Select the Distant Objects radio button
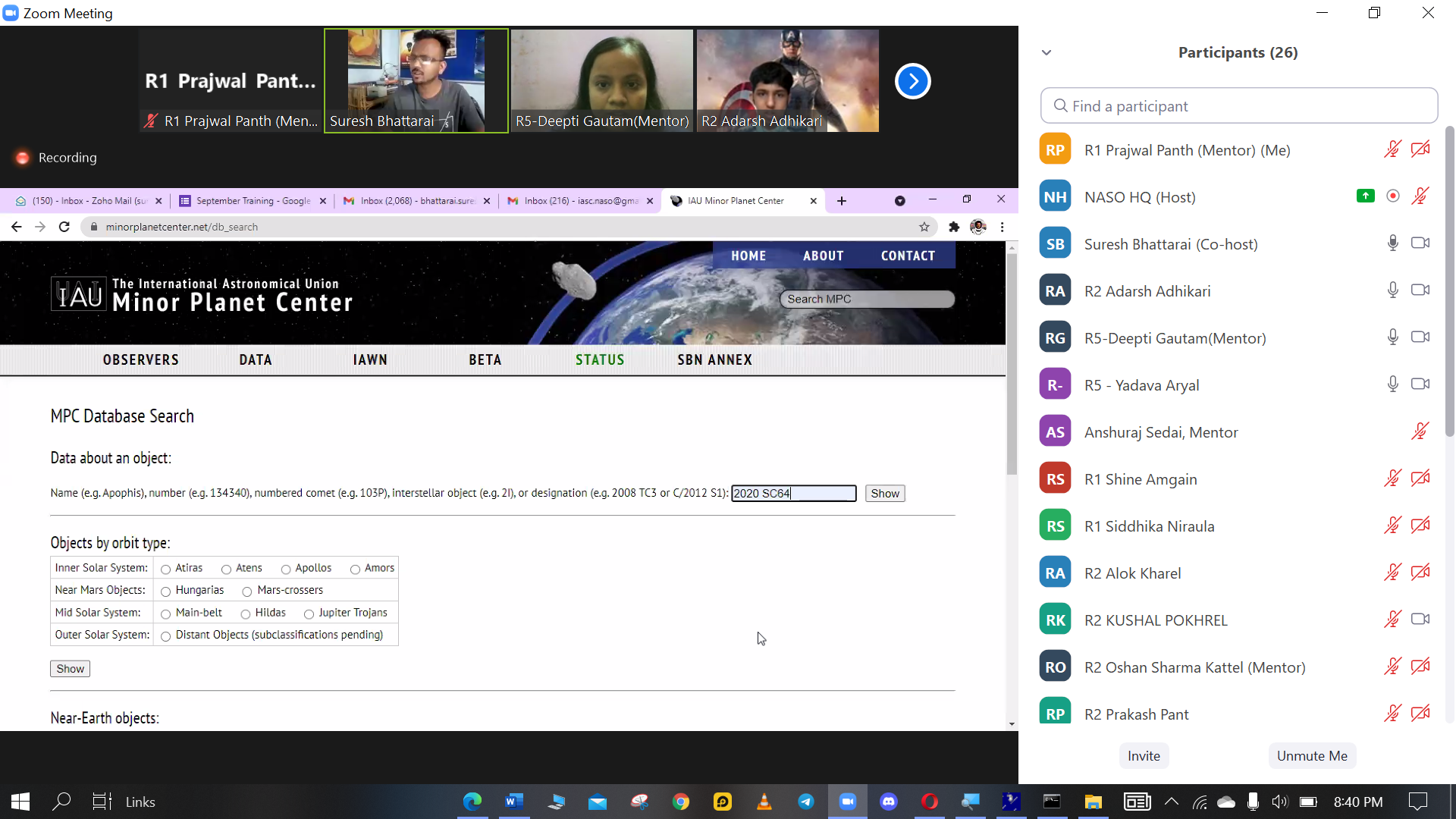1456x819 pixels. click(165, 635)
